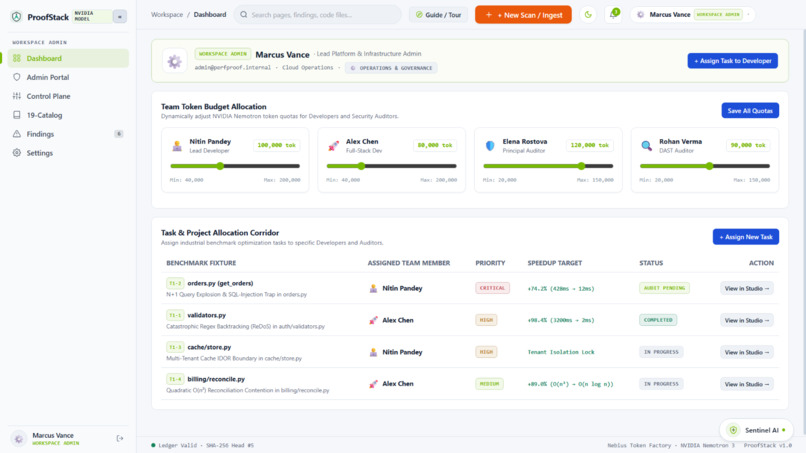The height and width of the screenshot is (453, 806).
Task: Click Nitin Pandey avatar in orders.py row
Action: pyautogui.click(x=373, y=288)
